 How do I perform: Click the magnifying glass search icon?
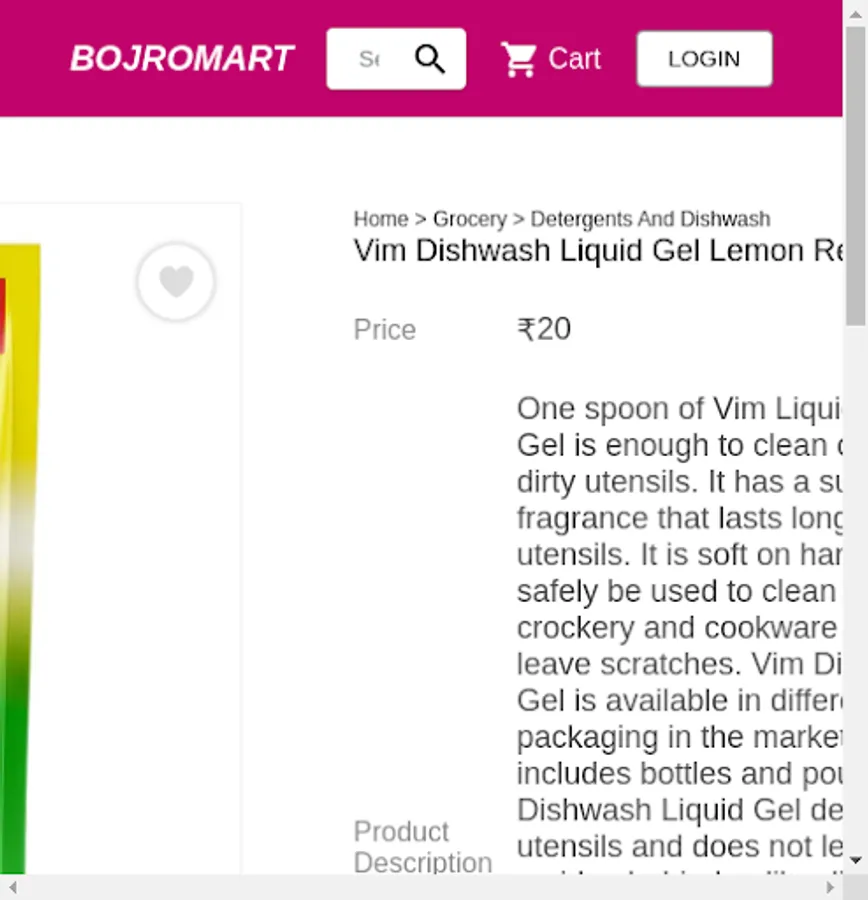pyautogui.click(x=429, y=59)
